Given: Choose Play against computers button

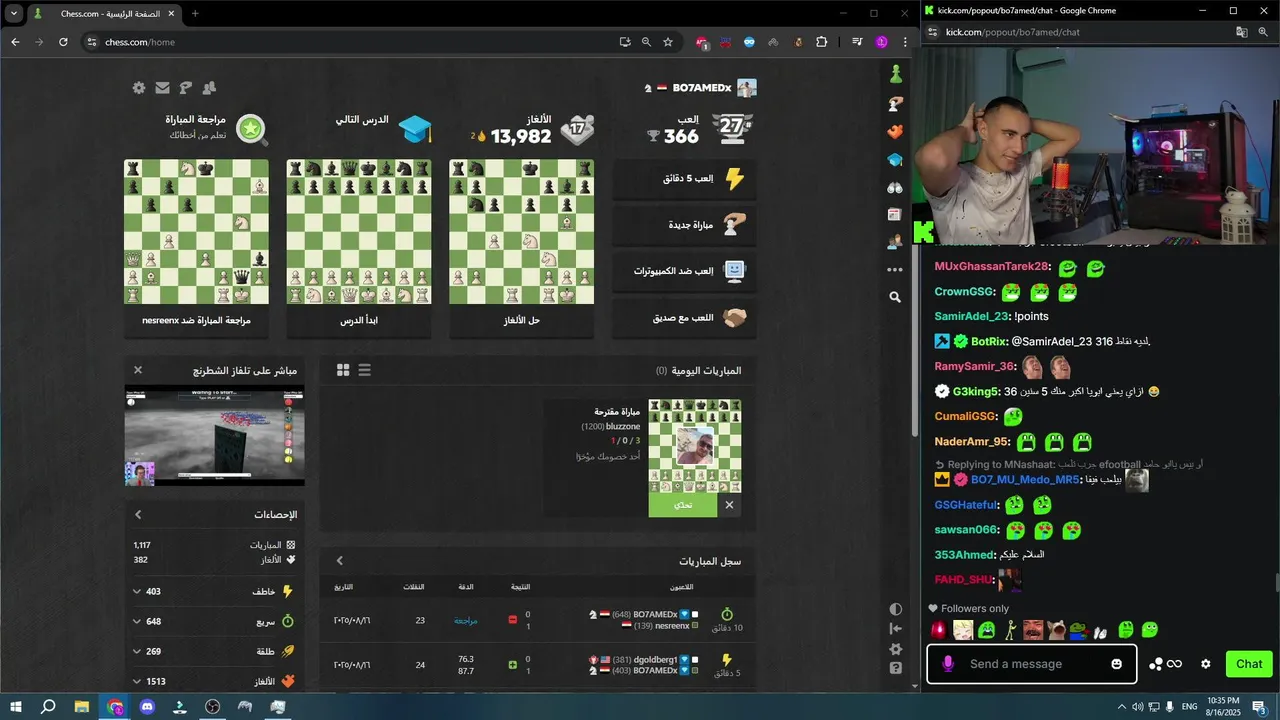Looking at the screenshot, I should [x=684, y=271].
